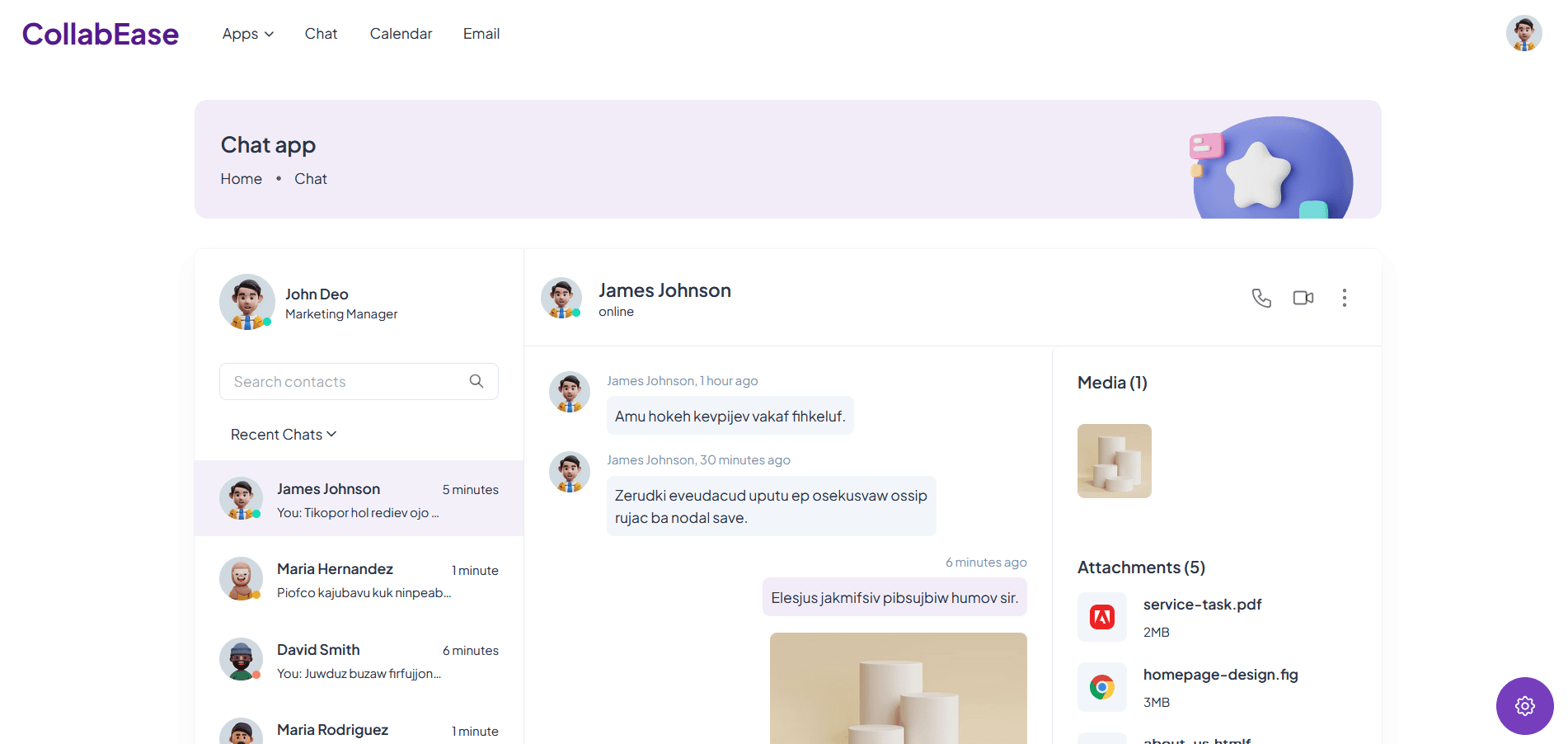This screenshot has width=1568, height=744.
Task: Start a voice call with James Johnson
Action: pyautogui.click(x=1261, y=298)
